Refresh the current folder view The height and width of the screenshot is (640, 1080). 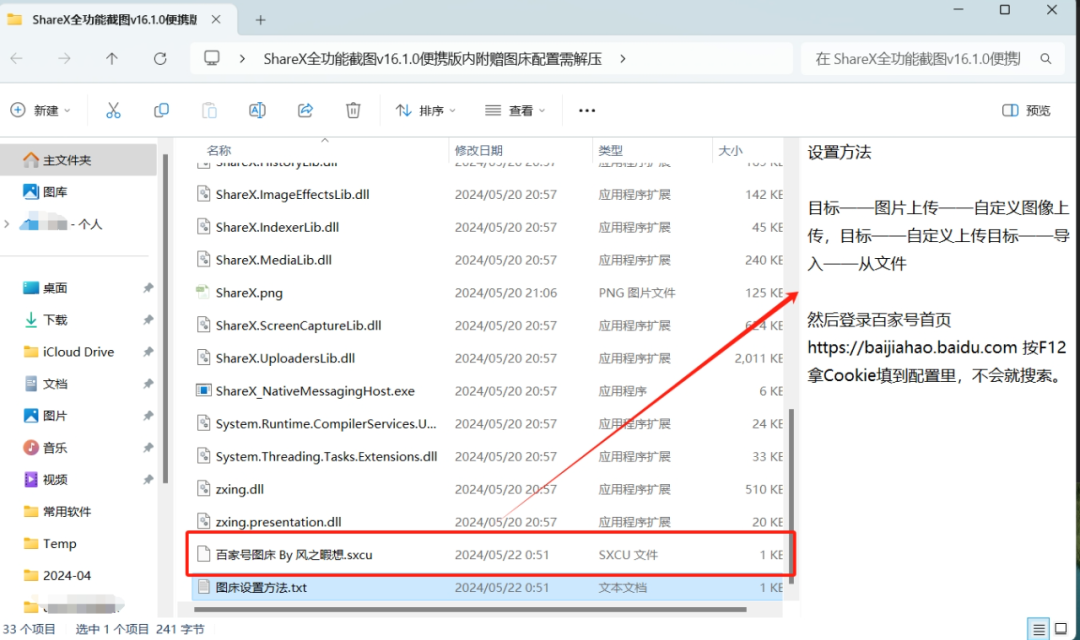[160, 59]
